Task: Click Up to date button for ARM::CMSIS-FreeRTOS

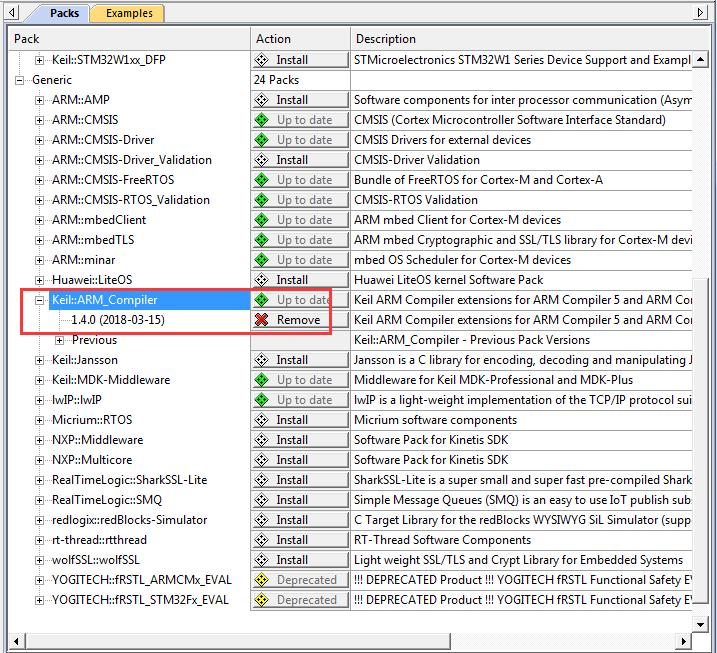Action: click(x=300, y=180)
